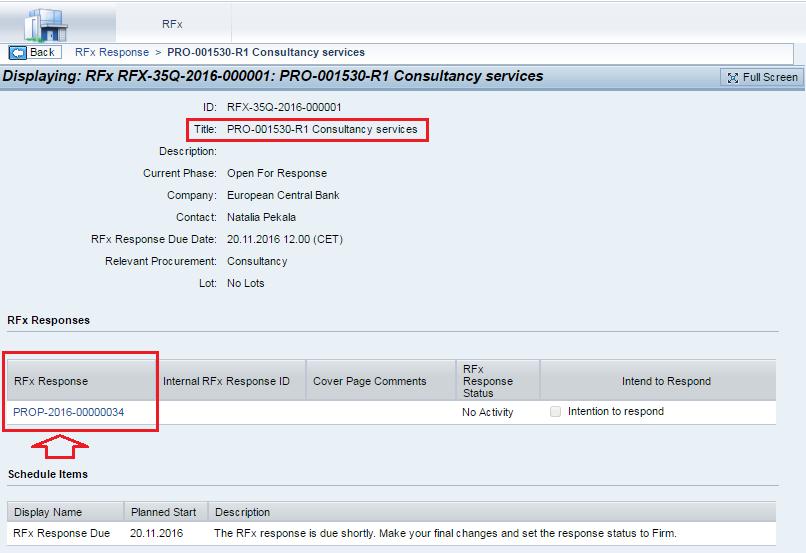Click the Open For Response phase value
806x553 pixels.
click(277, 173)
